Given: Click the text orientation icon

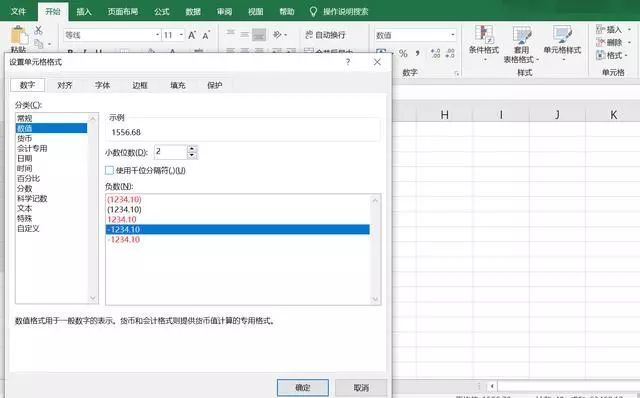Looking at the screenshot, I should [278, 35].
